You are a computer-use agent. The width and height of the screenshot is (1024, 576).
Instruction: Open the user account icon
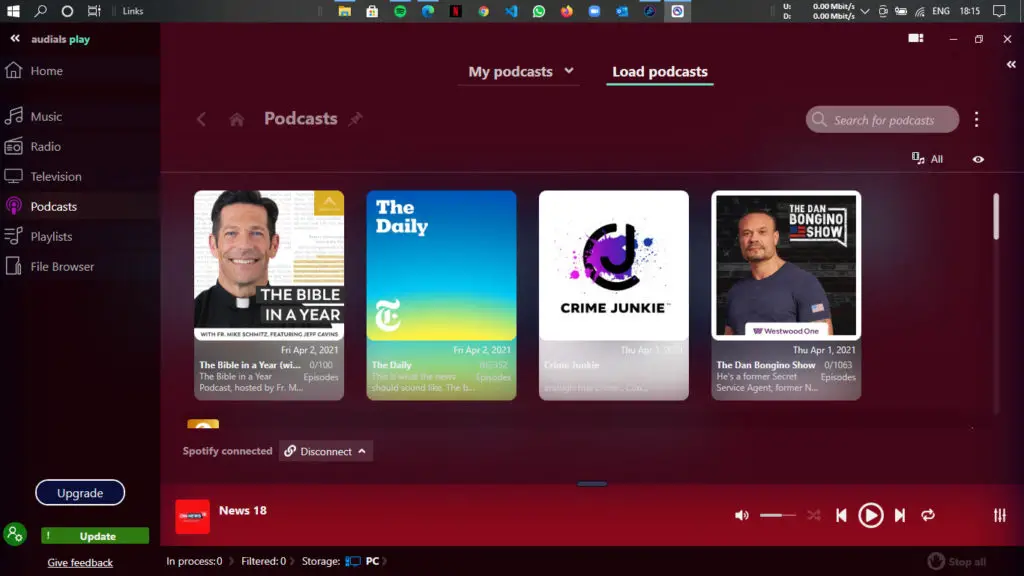pyautogui.click(x=14, y=534)
